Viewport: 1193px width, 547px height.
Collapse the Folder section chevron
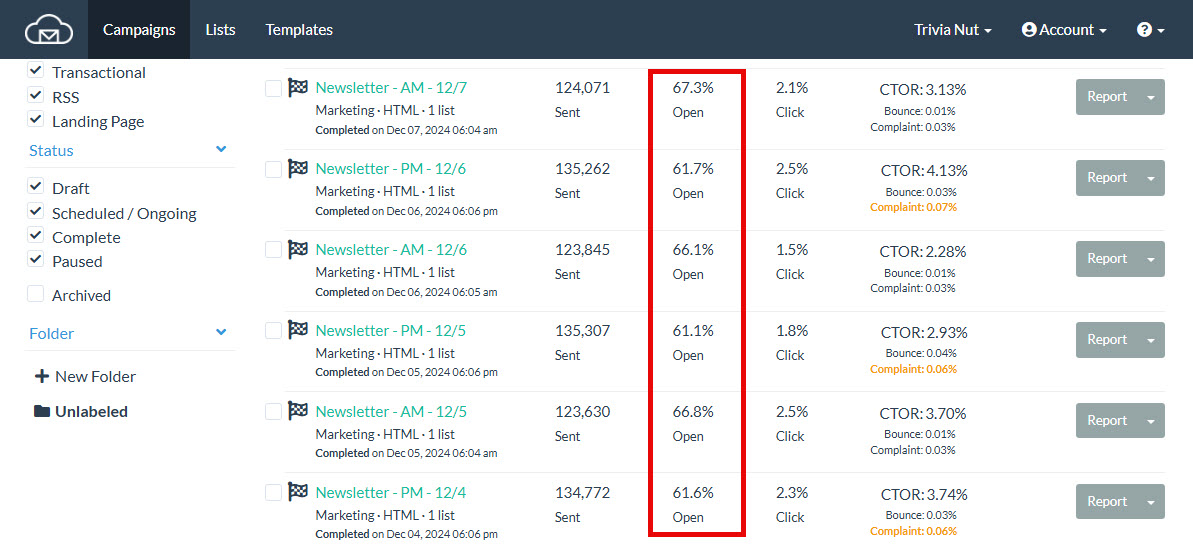221,332
